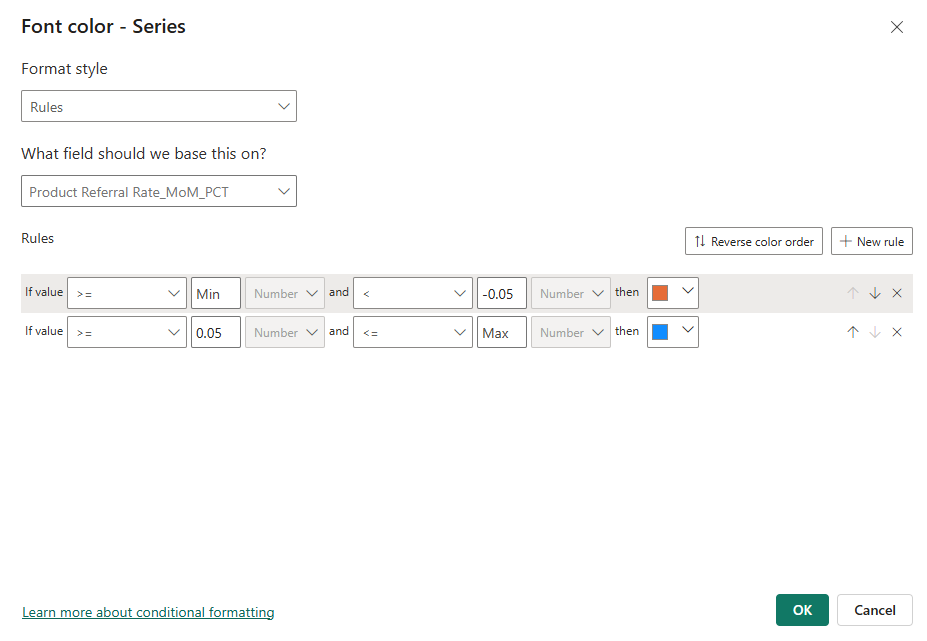
Task: Click the disabled down arrow on second rule
Action: (875, 332)
